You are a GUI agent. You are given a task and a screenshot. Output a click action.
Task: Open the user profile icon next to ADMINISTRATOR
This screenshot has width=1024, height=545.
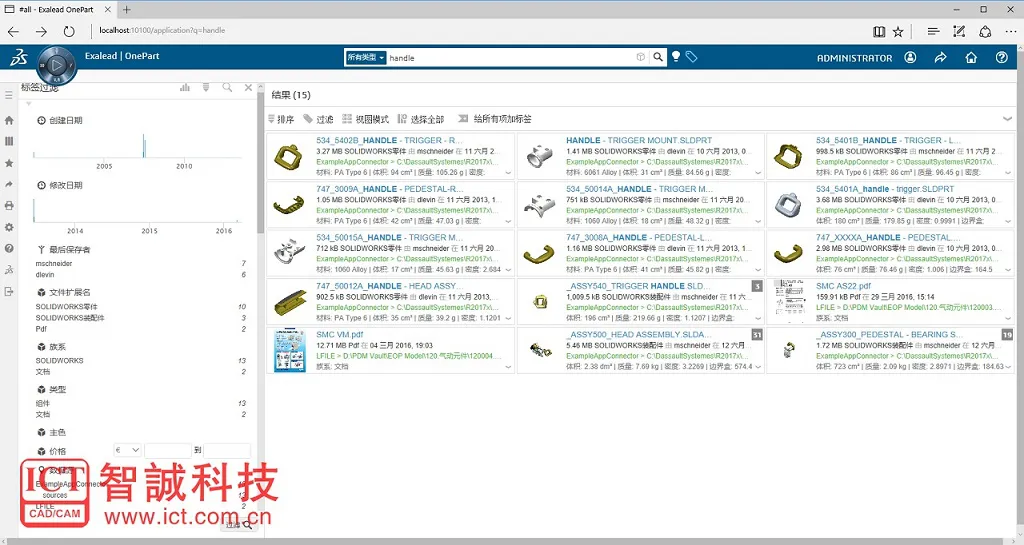click(x=910, y=58)
